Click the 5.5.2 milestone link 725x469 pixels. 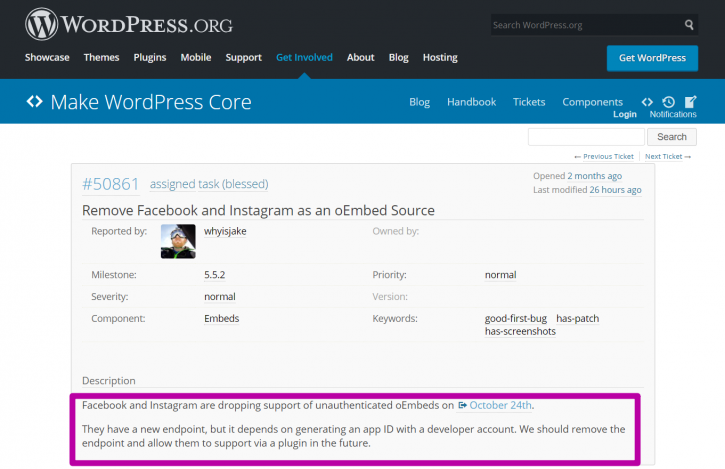[x=215, y=275]
